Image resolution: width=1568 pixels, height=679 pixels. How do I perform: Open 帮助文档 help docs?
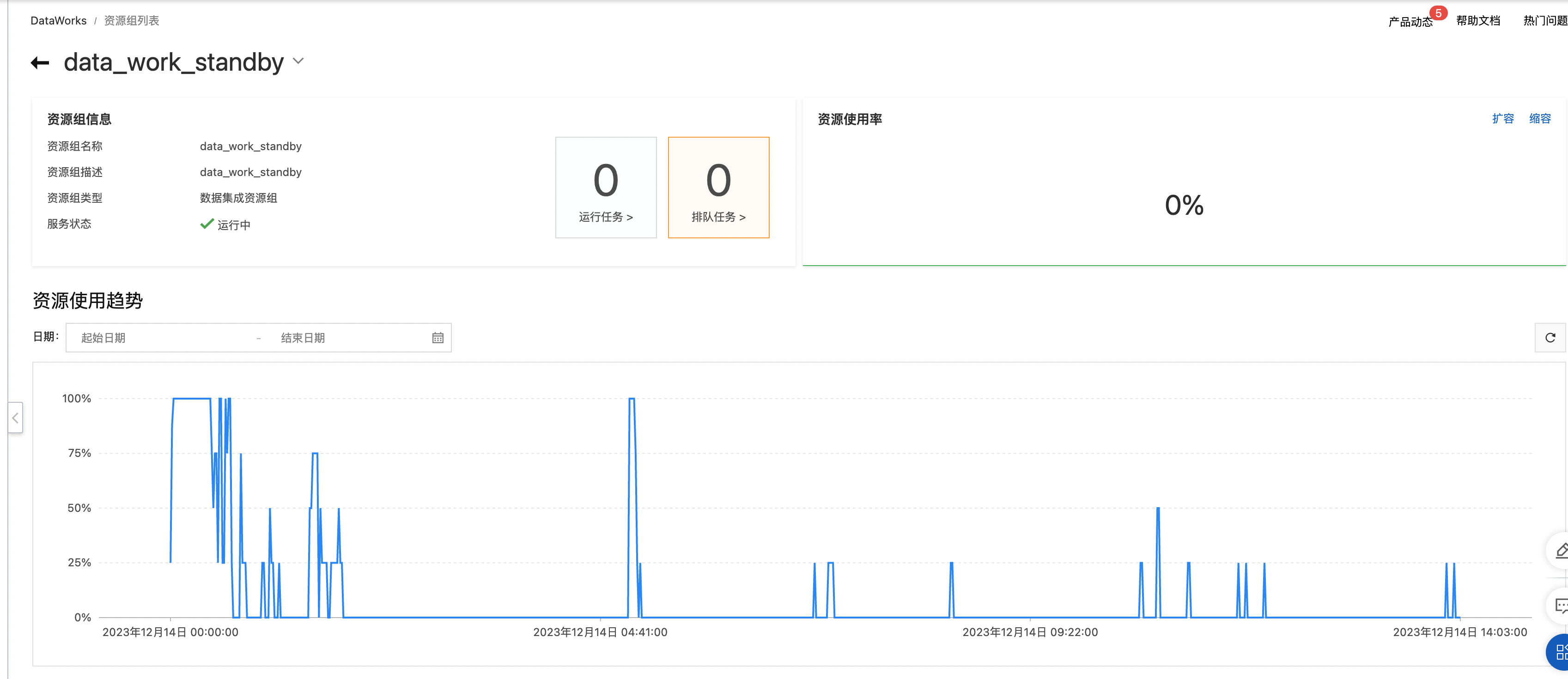pyautogui.click(x=1478, y=21)
